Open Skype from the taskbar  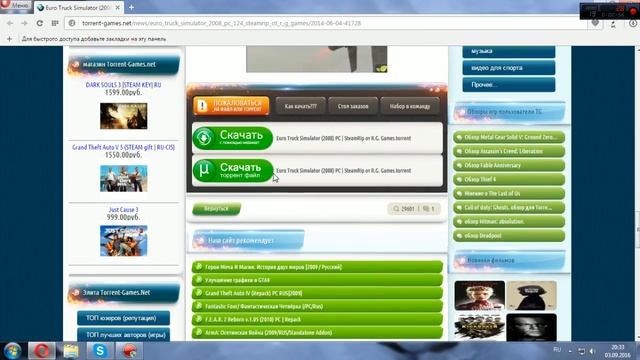100,351
